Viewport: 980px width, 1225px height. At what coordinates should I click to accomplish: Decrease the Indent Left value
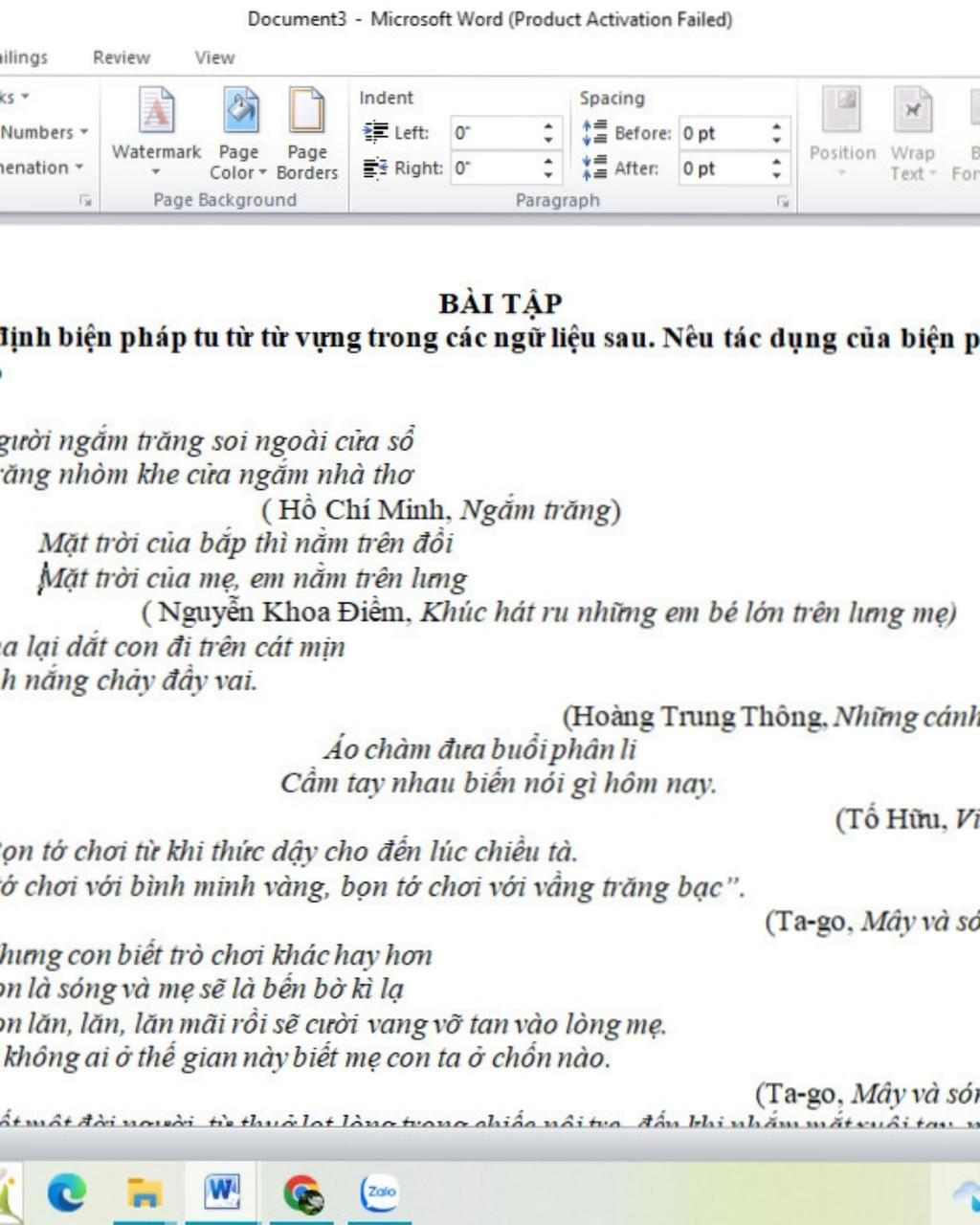click(547, 140)
